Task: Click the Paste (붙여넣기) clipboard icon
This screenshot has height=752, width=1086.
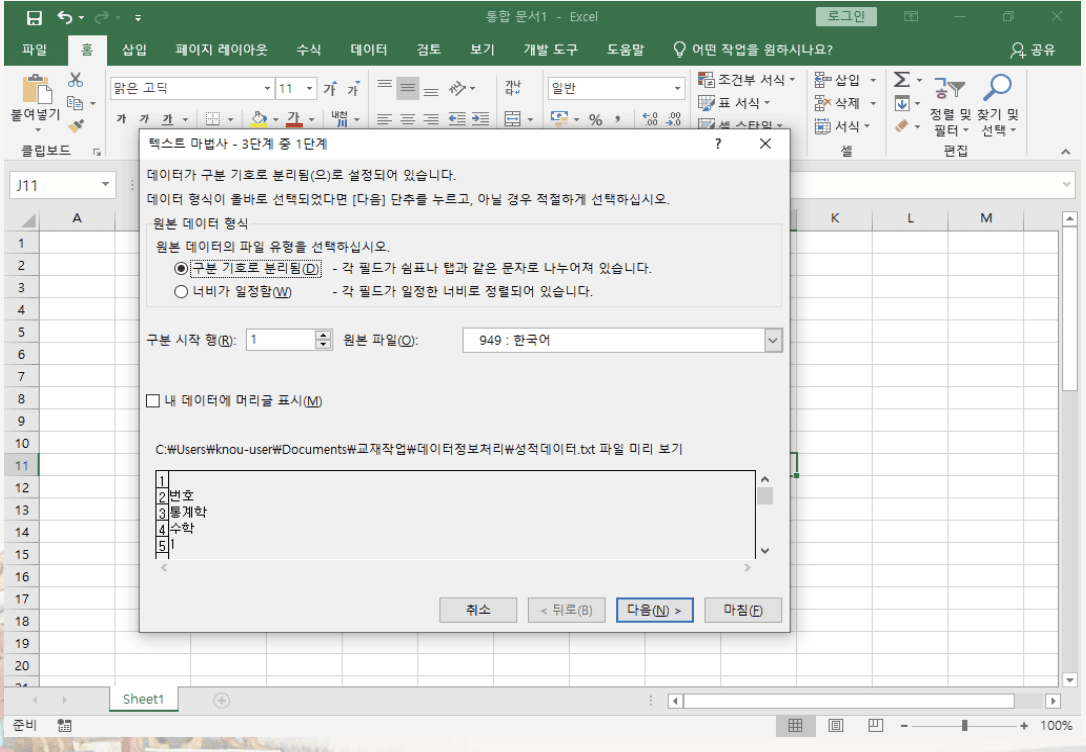Action: [x=35, y=91]
